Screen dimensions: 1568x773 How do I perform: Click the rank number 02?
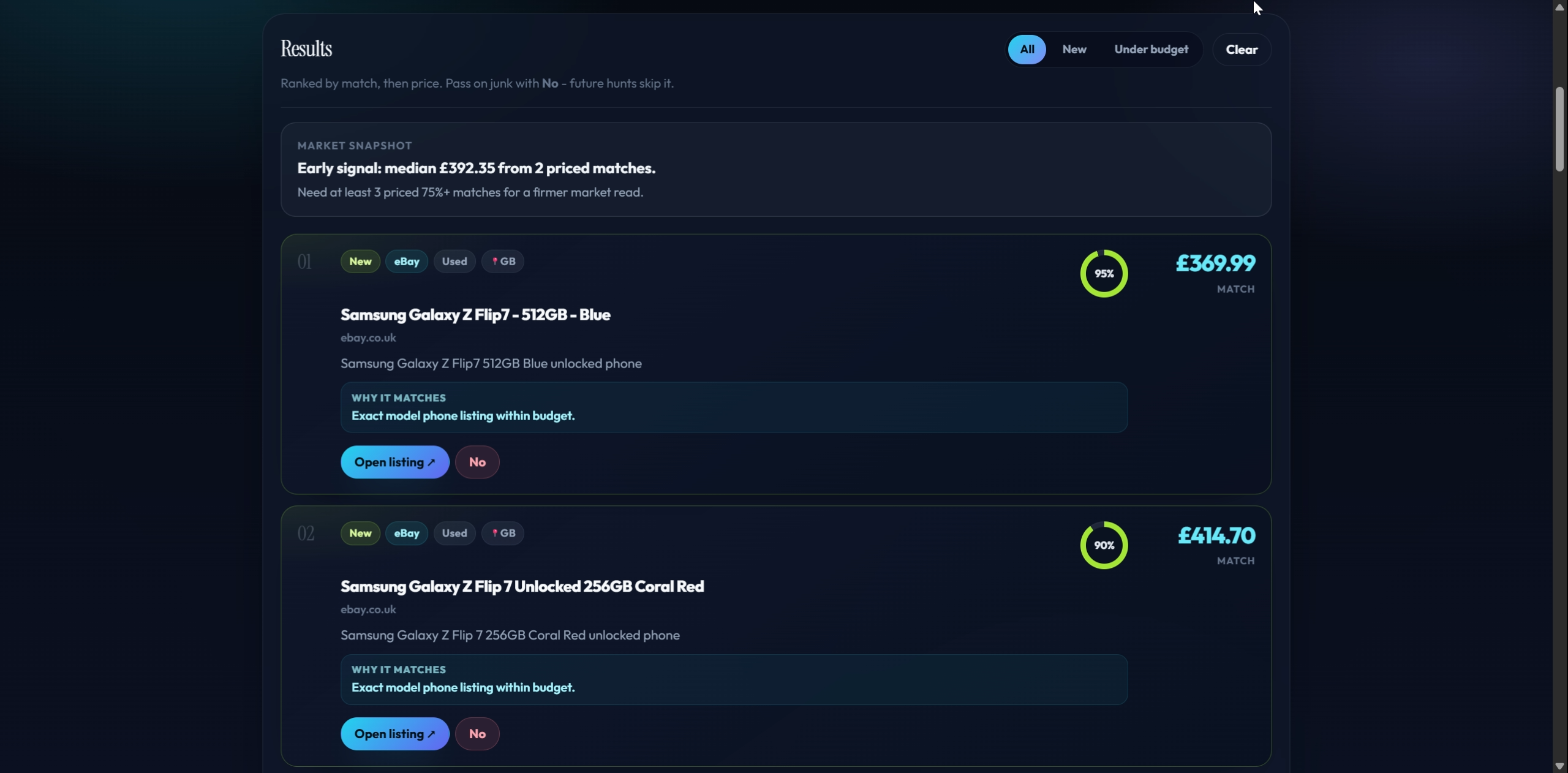coord(306,534)
